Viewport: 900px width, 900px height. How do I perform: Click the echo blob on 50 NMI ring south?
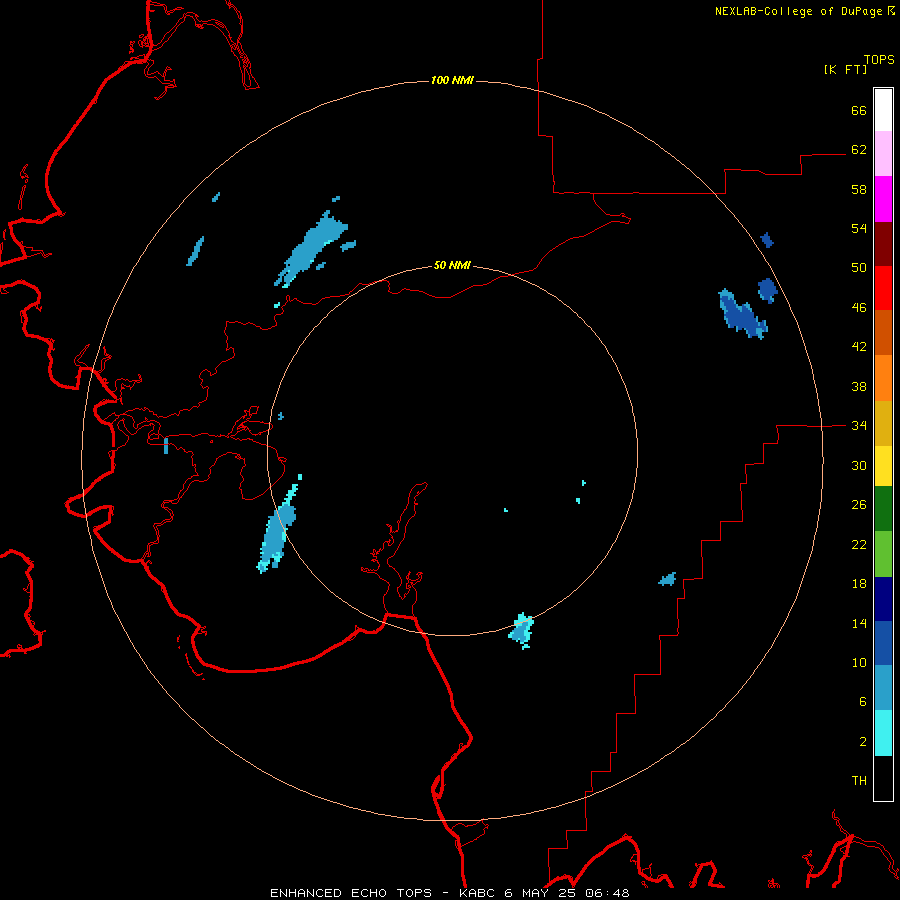(521, 630)
